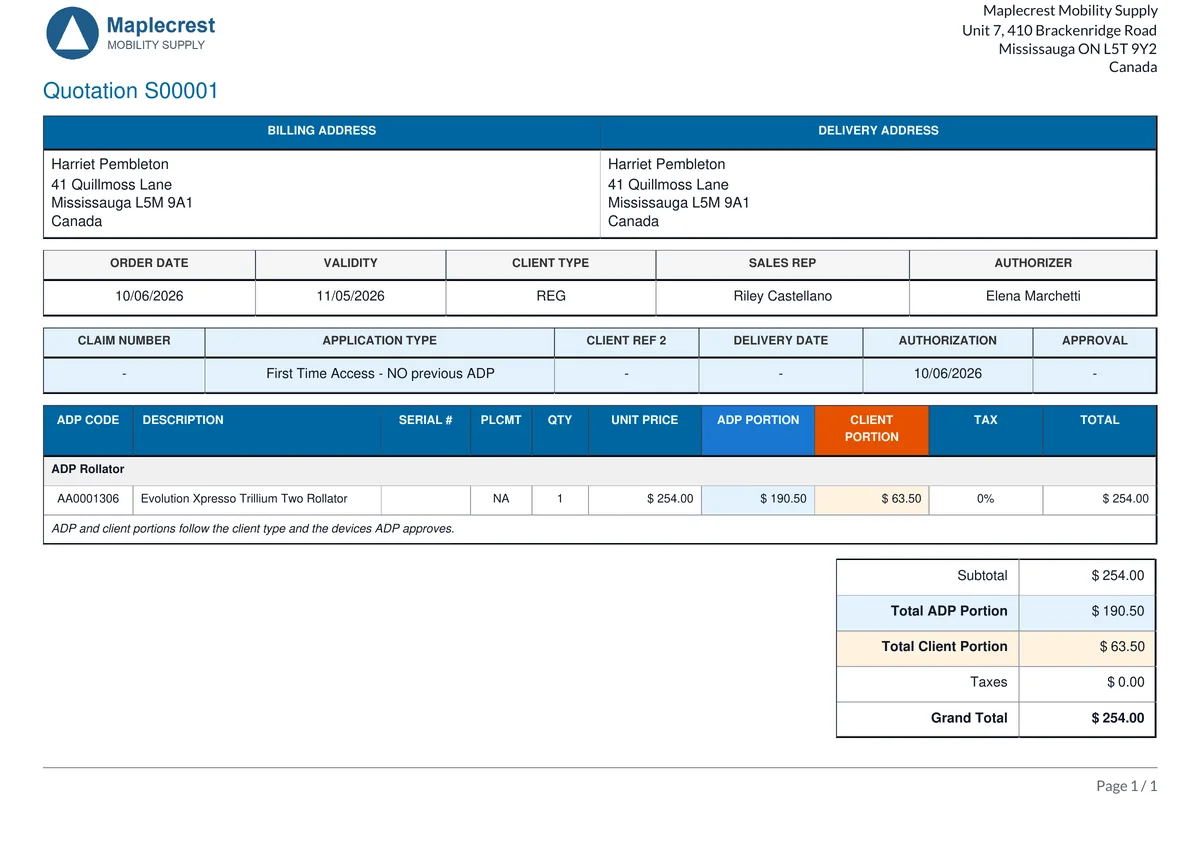Click the AUTHORIZATION header

coord(948,341)
